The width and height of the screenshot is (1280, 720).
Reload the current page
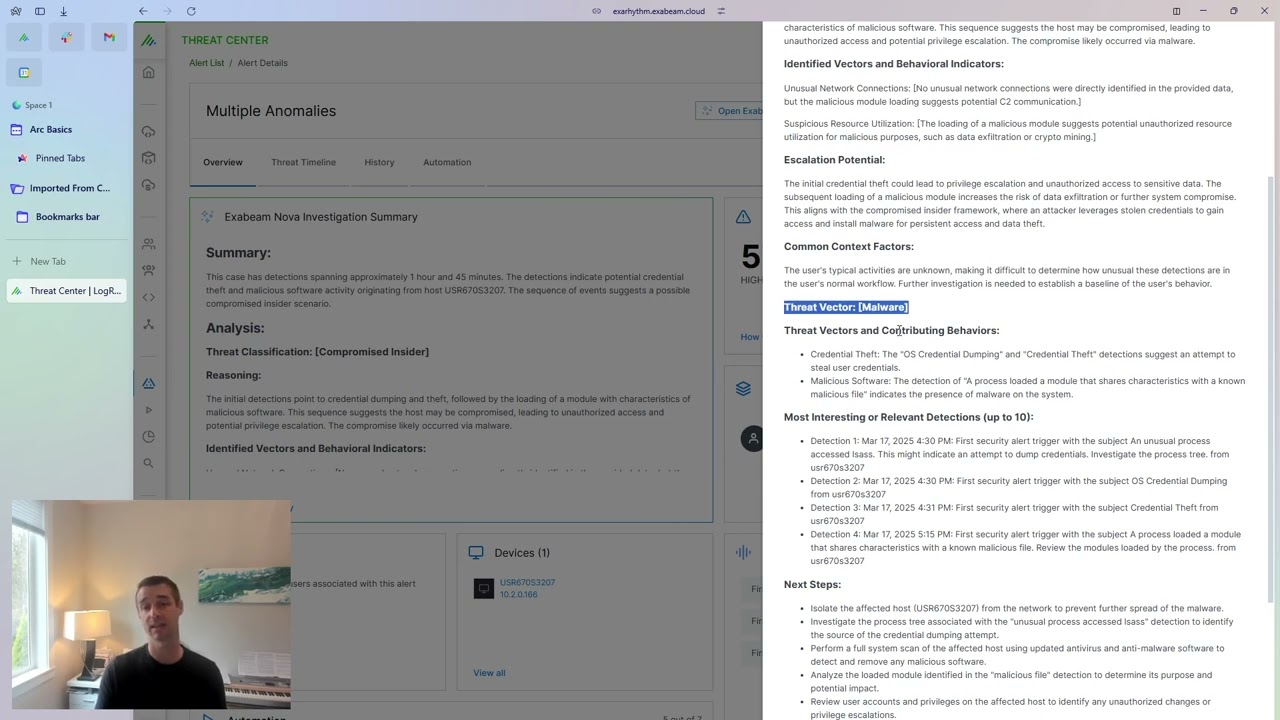pos(191,11)
